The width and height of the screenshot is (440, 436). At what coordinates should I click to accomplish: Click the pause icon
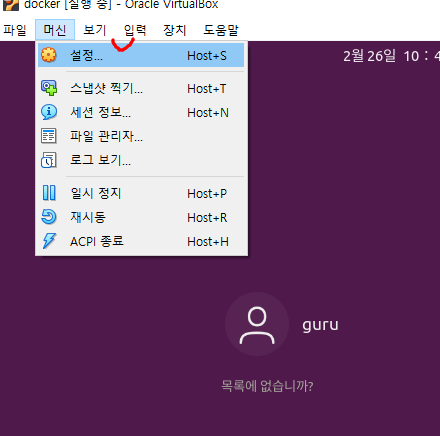point(49,193)
